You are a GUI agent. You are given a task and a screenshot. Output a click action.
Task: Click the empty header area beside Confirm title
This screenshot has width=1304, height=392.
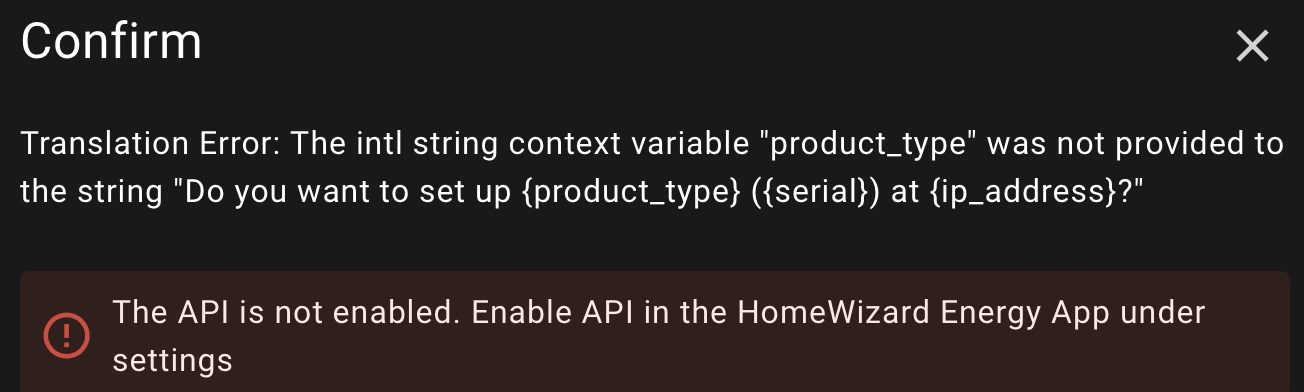point(700,44)
